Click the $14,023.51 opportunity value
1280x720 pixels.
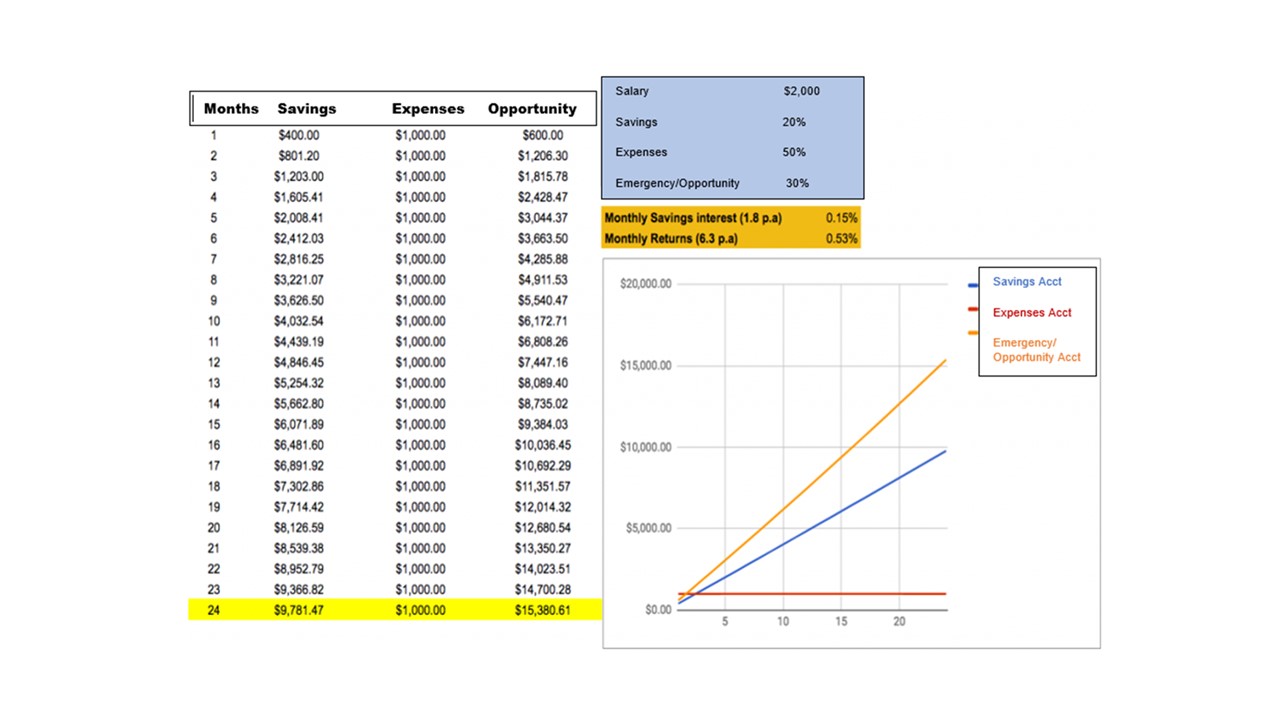pos(543,569)
